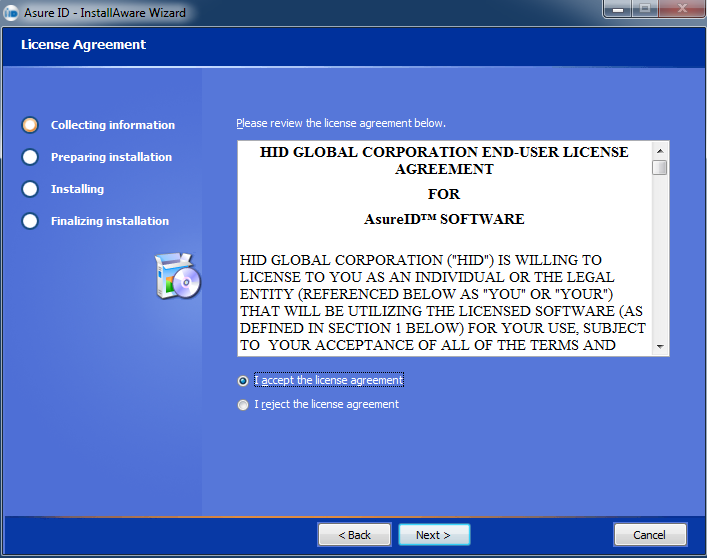Cancel the installation wizard
Viewport: 707px width, 558px height.
650,535
